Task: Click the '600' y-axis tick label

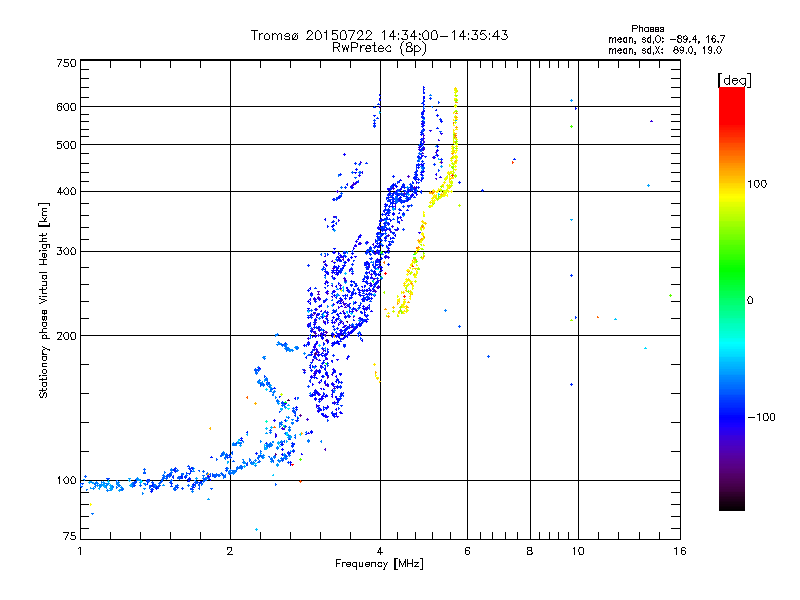Action: pos(66,107)
